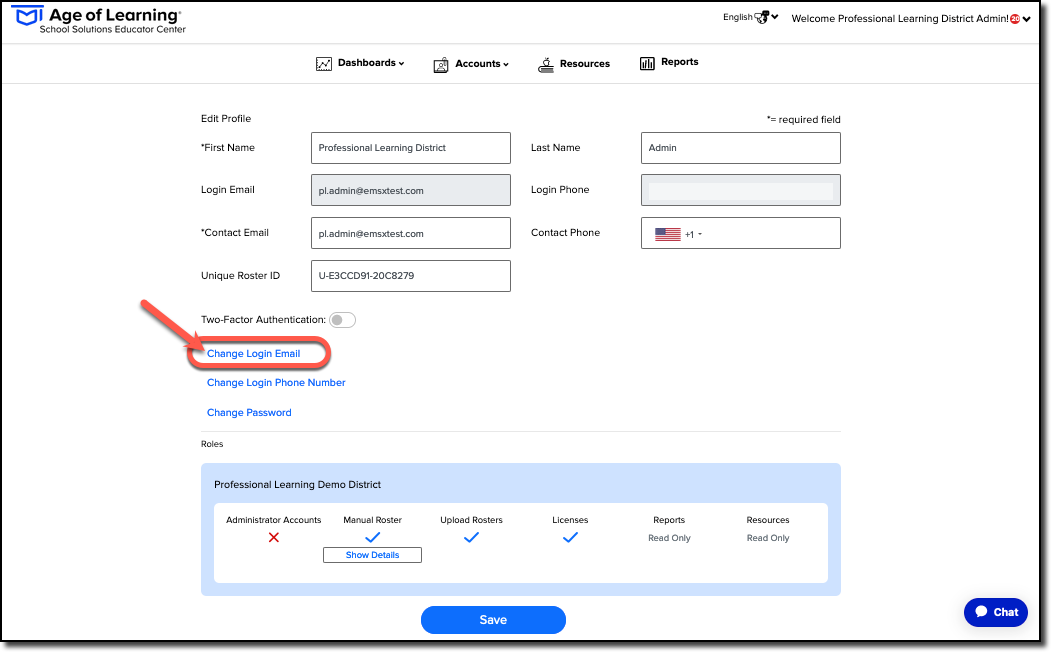Click the language globe icon

click(762, 17)
